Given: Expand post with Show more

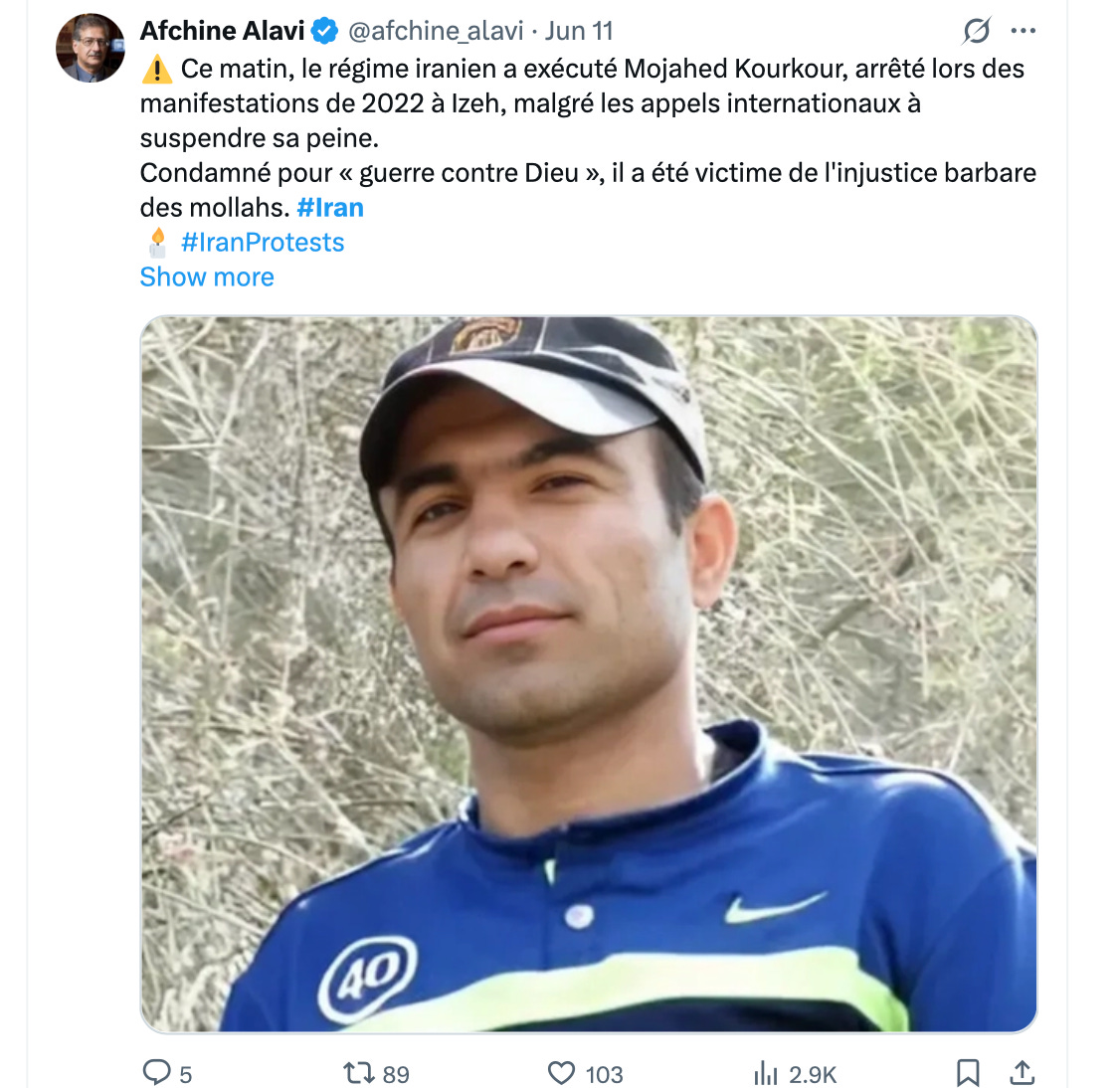Looking at the screenshot, I should coord(207,277).
